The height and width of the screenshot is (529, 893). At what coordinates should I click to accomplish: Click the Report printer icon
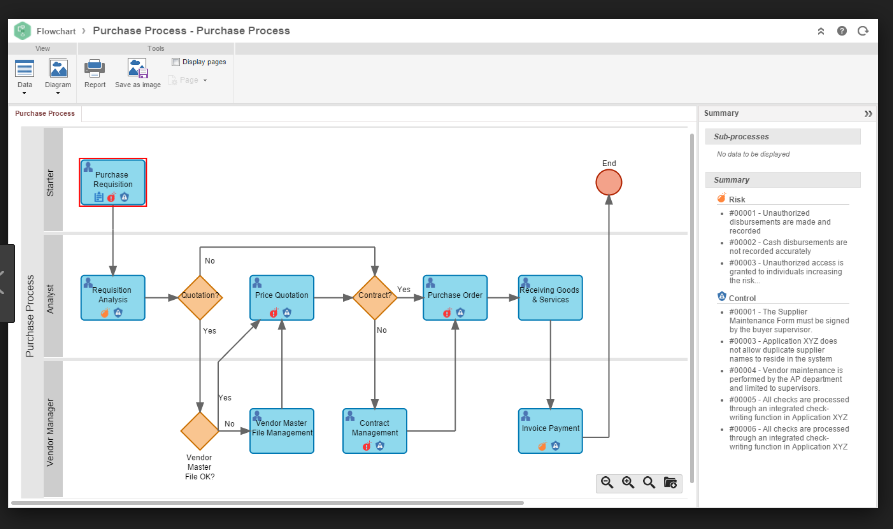point(94,69)
